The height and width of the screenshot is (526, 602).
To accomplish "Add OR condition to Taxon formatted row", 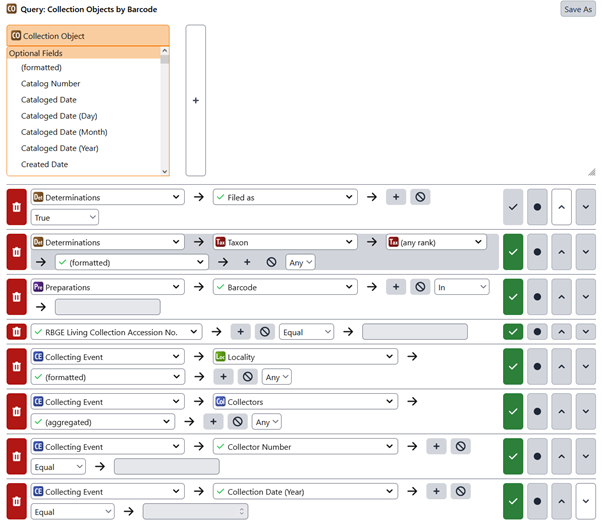I will 247,262.
